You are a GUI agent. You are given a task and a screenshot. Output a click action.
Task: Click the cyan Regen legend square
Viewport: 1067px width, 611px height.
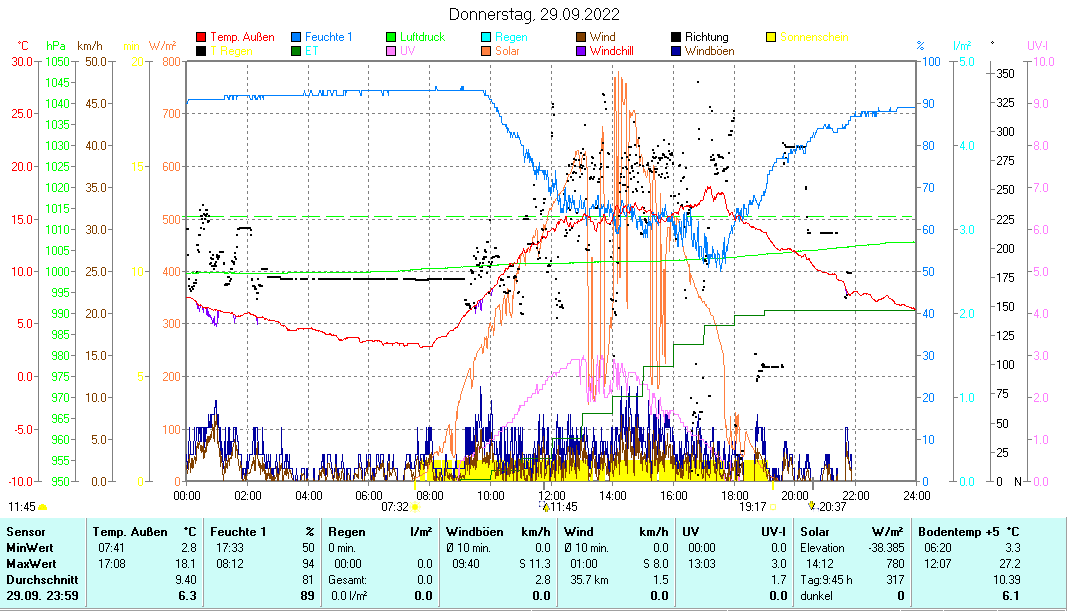tap(486, 37)
